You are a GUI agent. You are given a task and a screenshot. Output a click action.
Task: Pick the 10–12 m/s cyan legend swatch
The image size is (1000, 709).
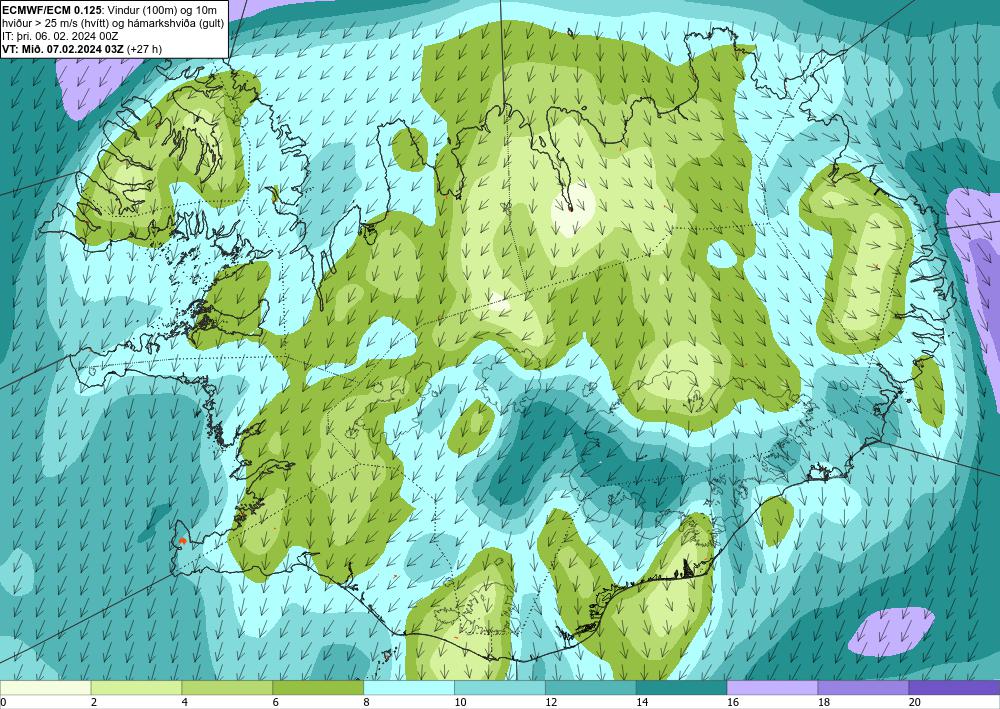click(x=500, y=688)
